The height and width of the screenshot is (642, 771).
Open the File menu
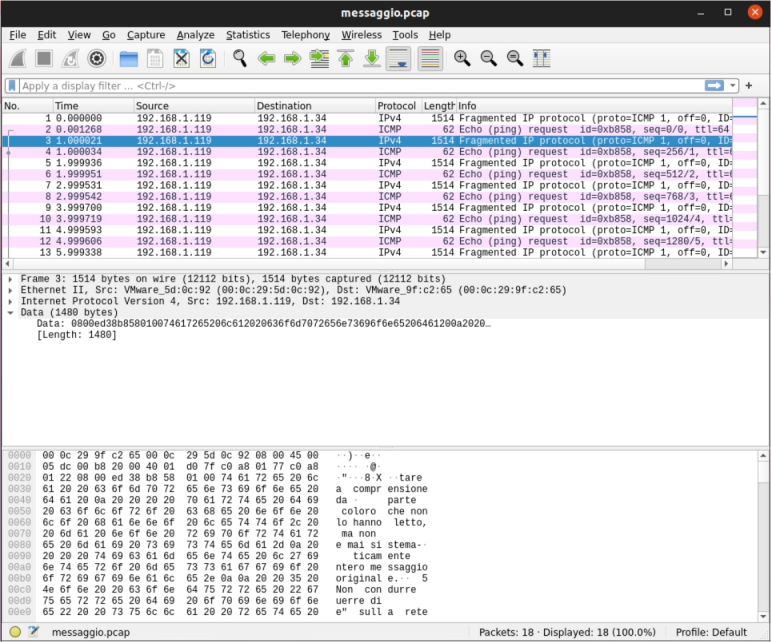pos(18,35)
